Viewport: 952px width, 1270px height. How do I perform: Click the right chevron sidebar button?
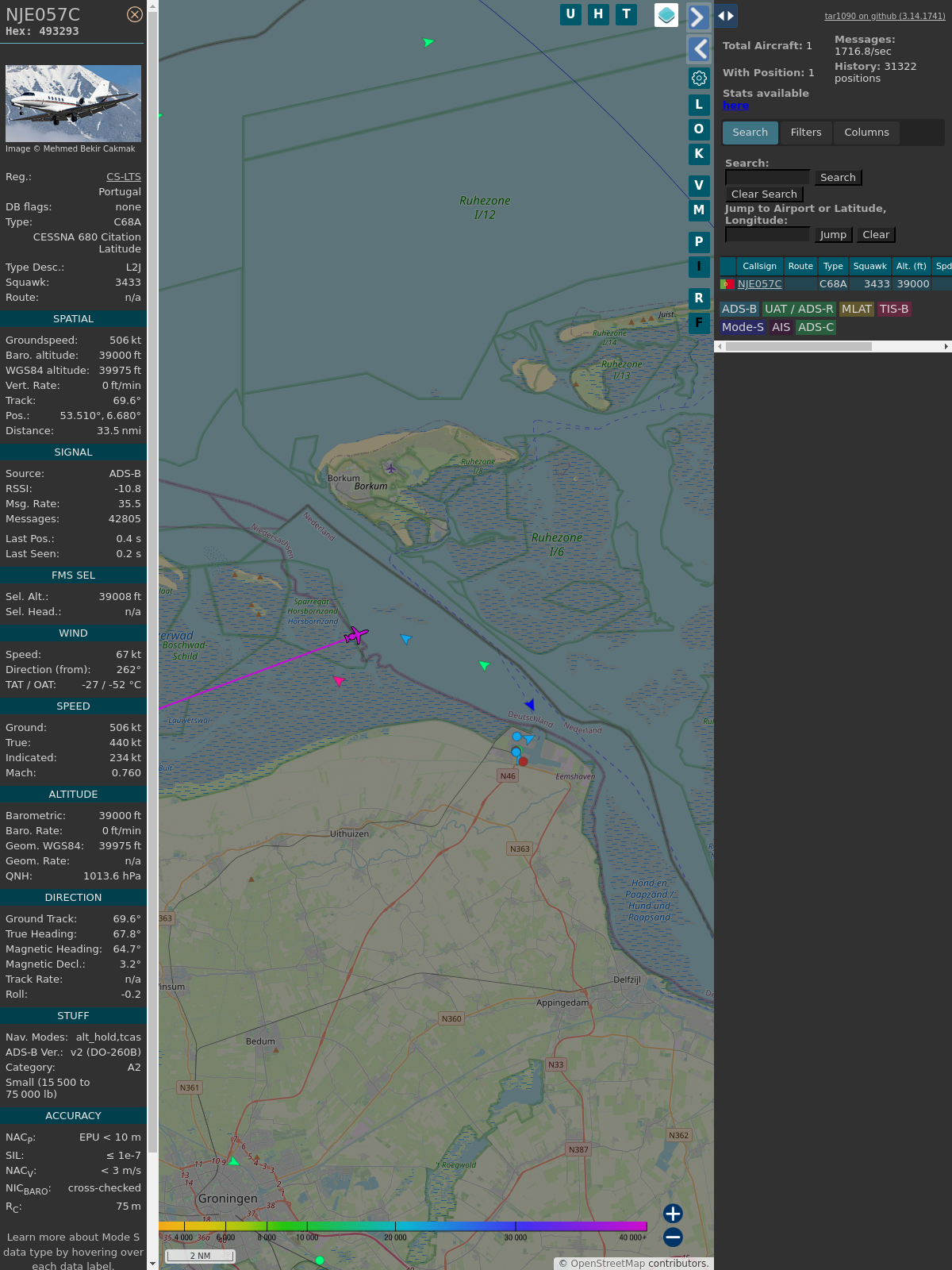(x=698, y=17)
